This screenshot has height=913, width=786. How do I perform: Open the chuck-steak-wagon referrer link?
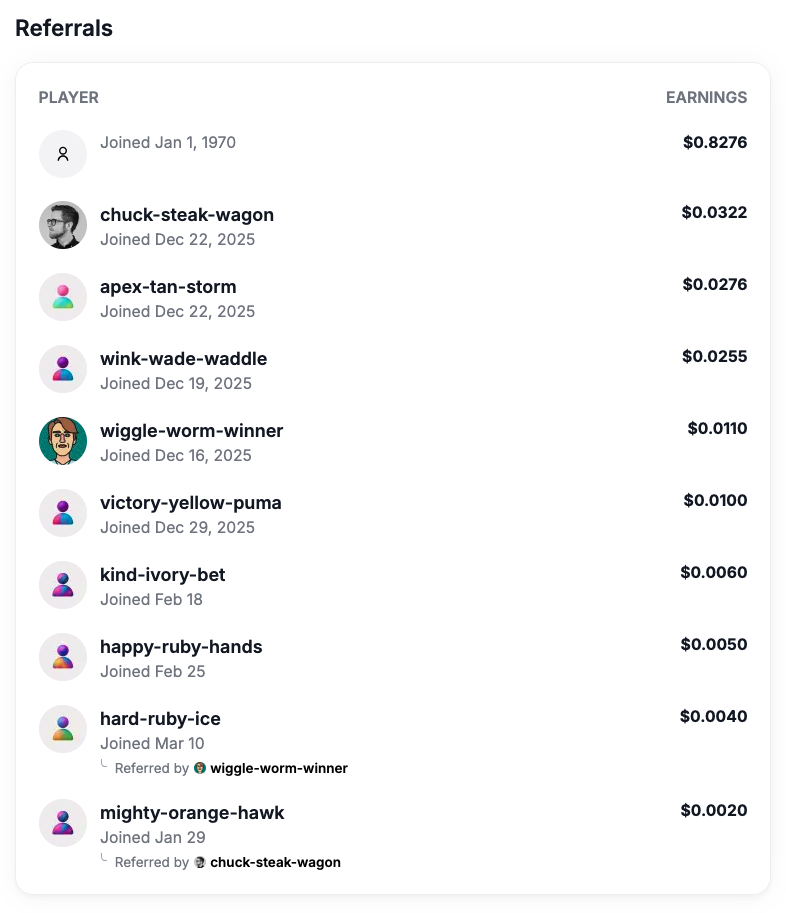(x=275, y=862)
